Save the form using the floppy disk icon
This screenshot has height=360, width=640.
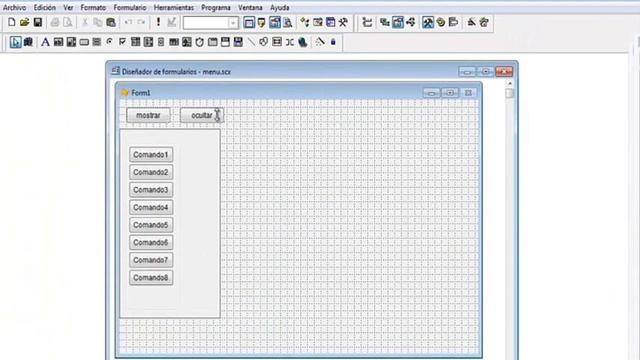pos(38,22)
